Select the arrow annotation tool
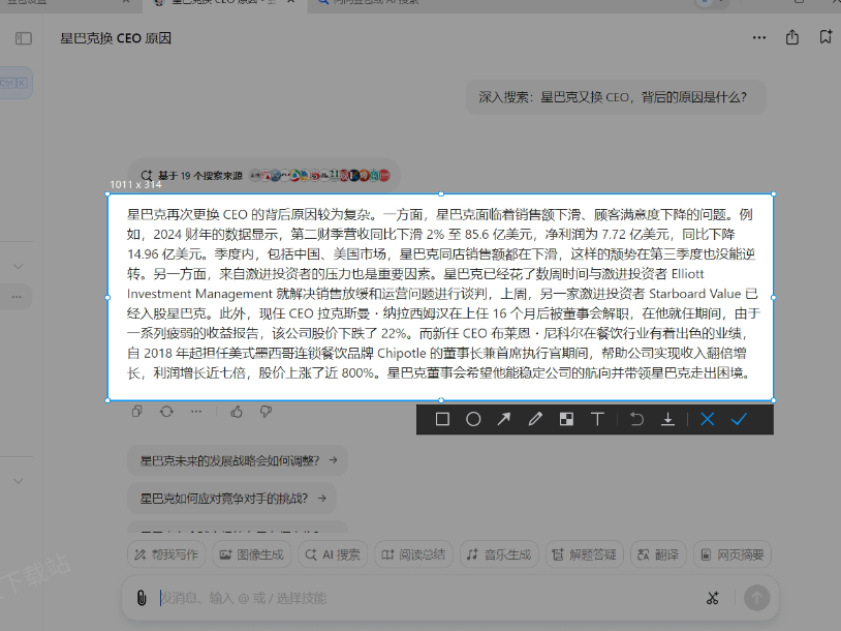Viewport: 841px width, 631px height. tap(504, 419)
